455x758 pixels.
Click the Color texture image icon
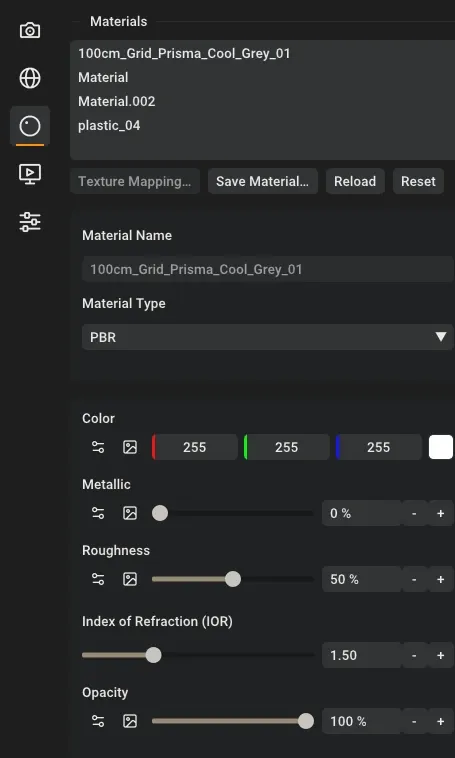130,447
